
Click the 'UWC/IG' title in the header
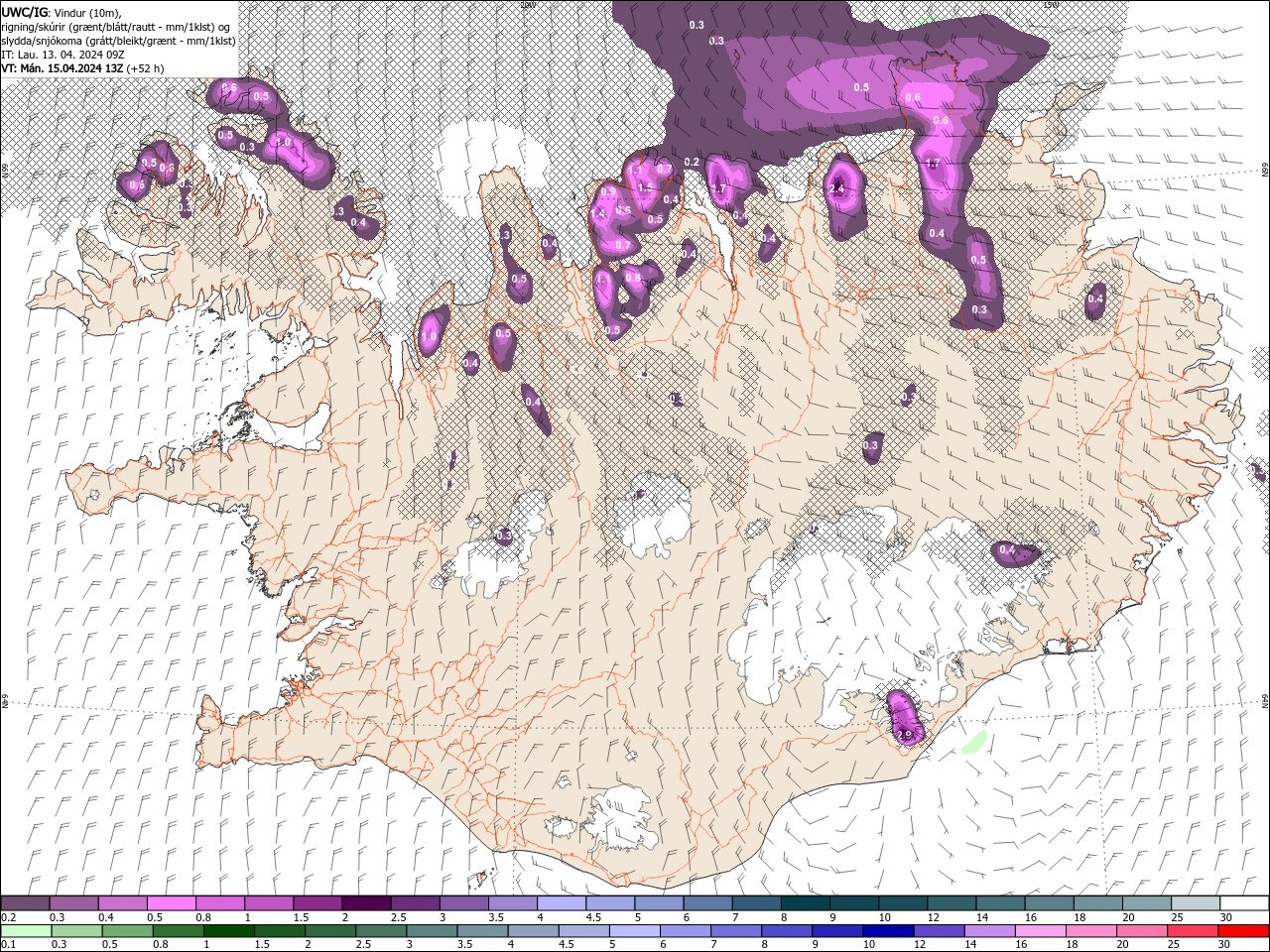23,12
